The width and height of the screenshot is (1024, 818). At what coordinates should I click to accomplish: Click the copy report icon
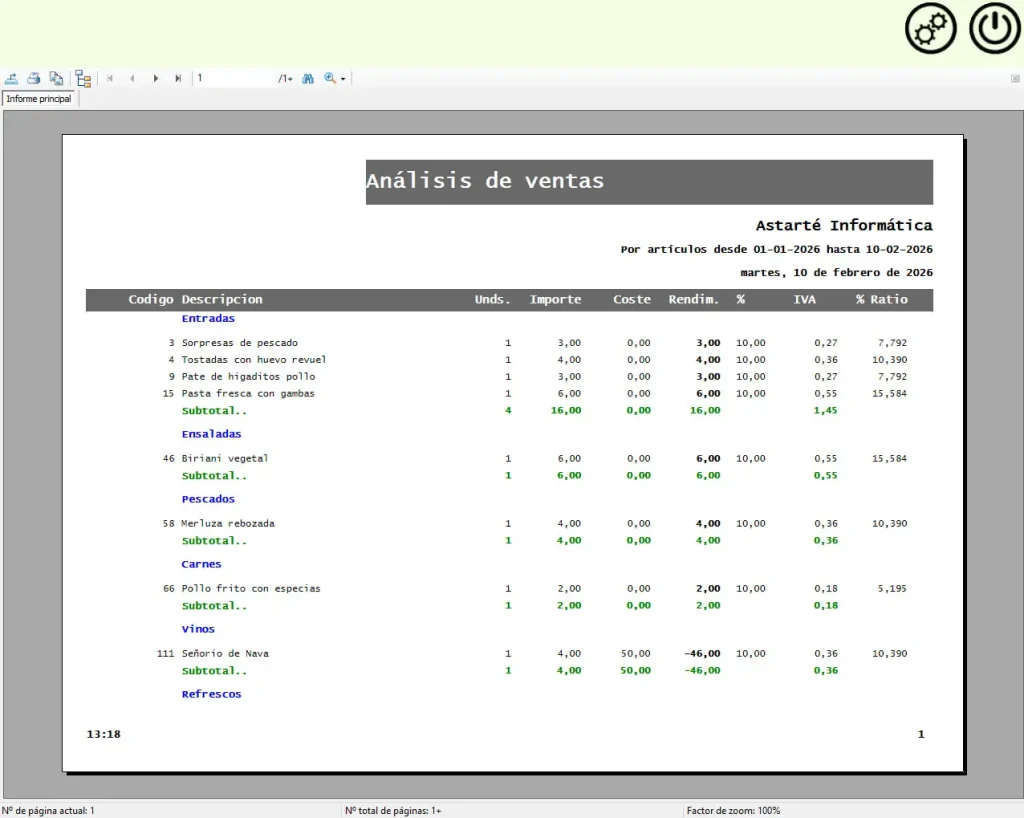56,78
